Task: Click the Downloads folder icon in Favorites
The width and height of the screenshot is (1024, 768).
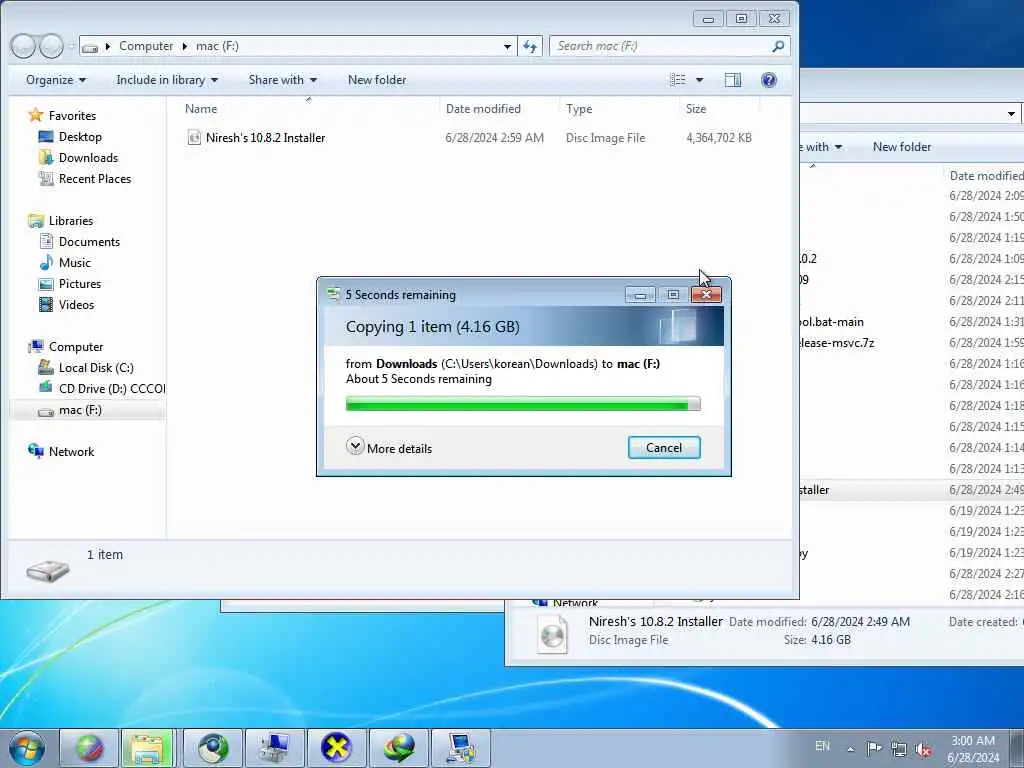Action: (46, 157)
